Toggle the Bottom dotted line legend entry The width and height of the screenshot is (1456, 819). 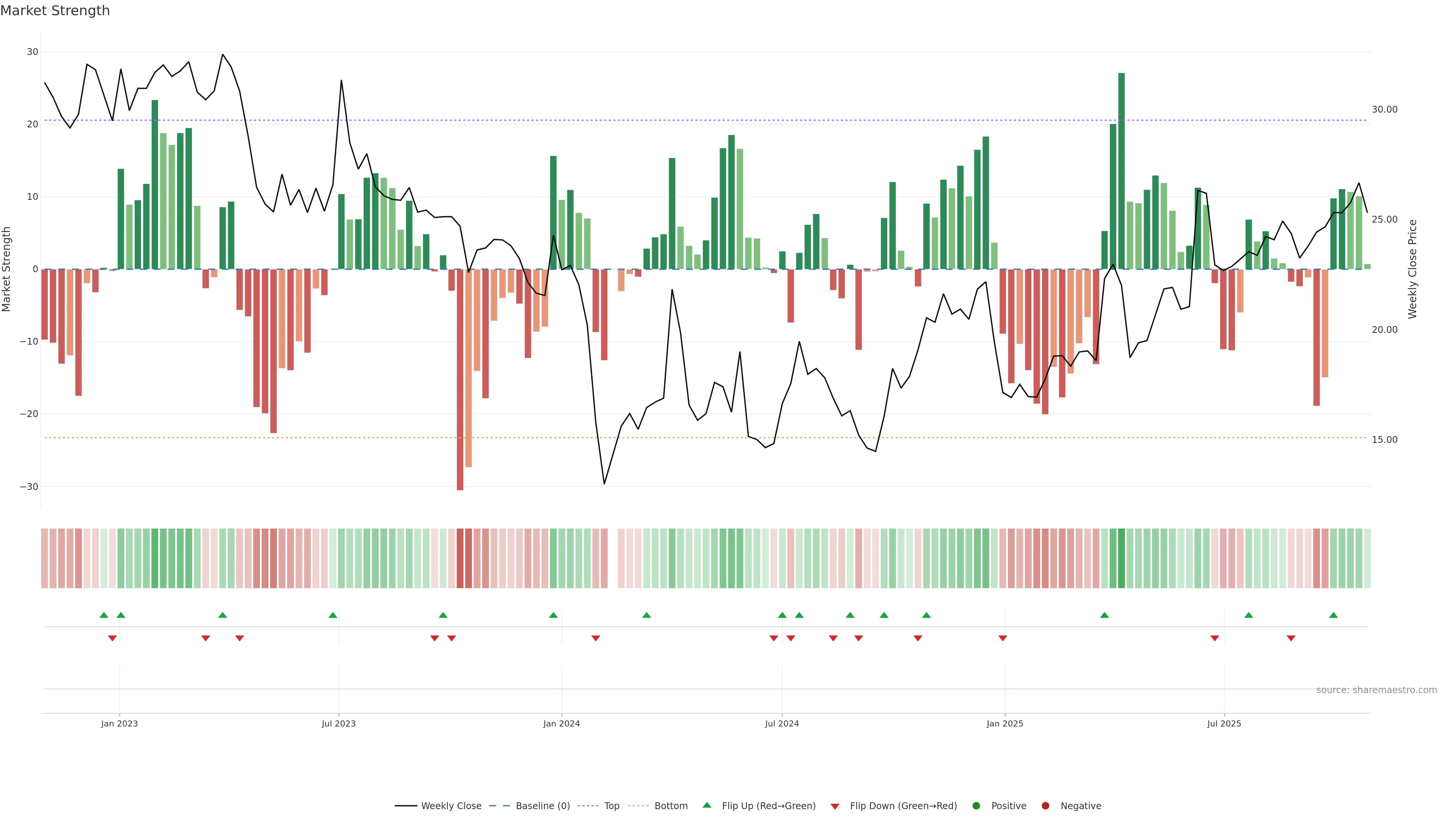point(671,805)
